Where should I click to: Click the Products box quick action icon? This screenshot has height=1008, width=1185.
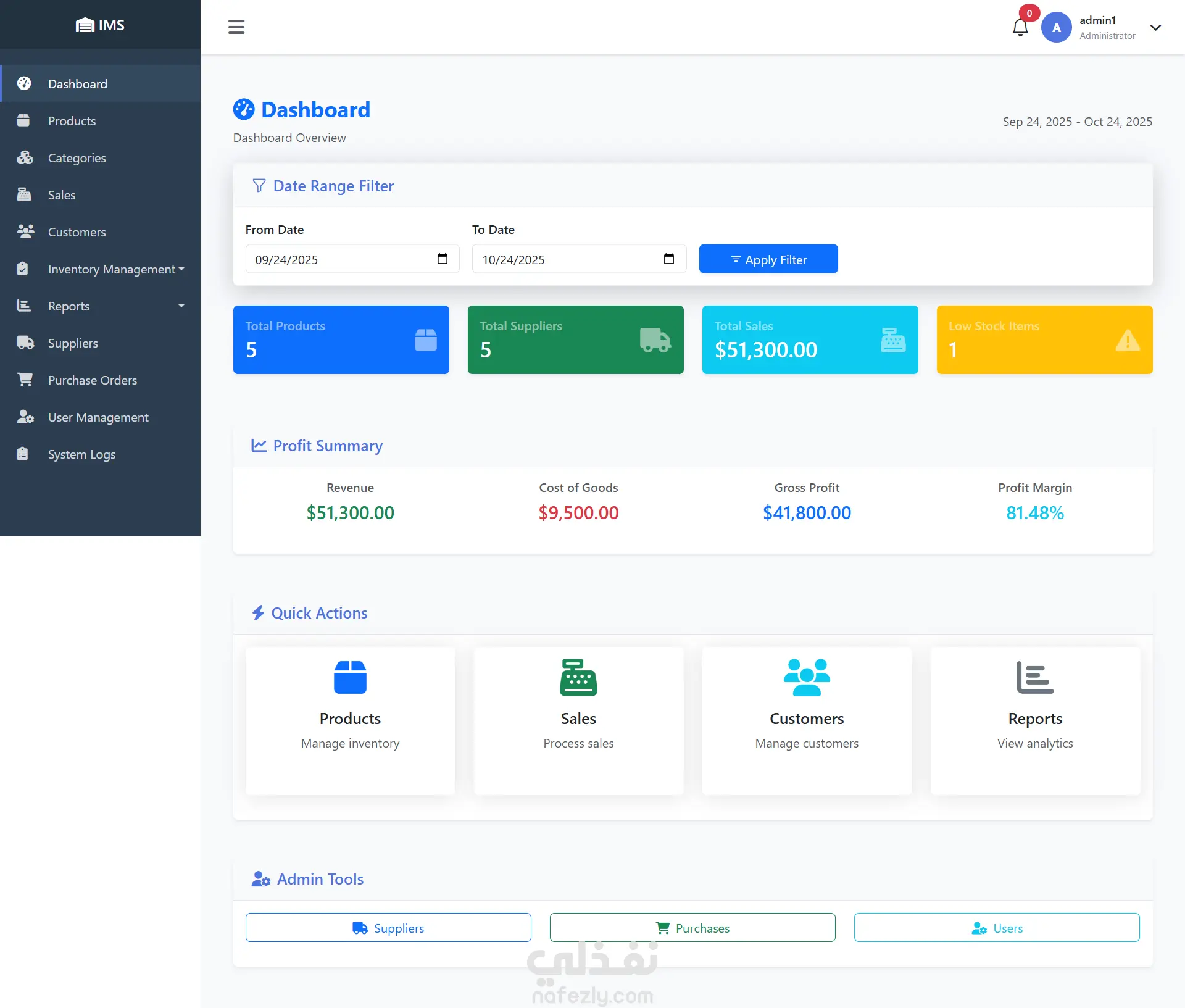[x=350, y=677]
